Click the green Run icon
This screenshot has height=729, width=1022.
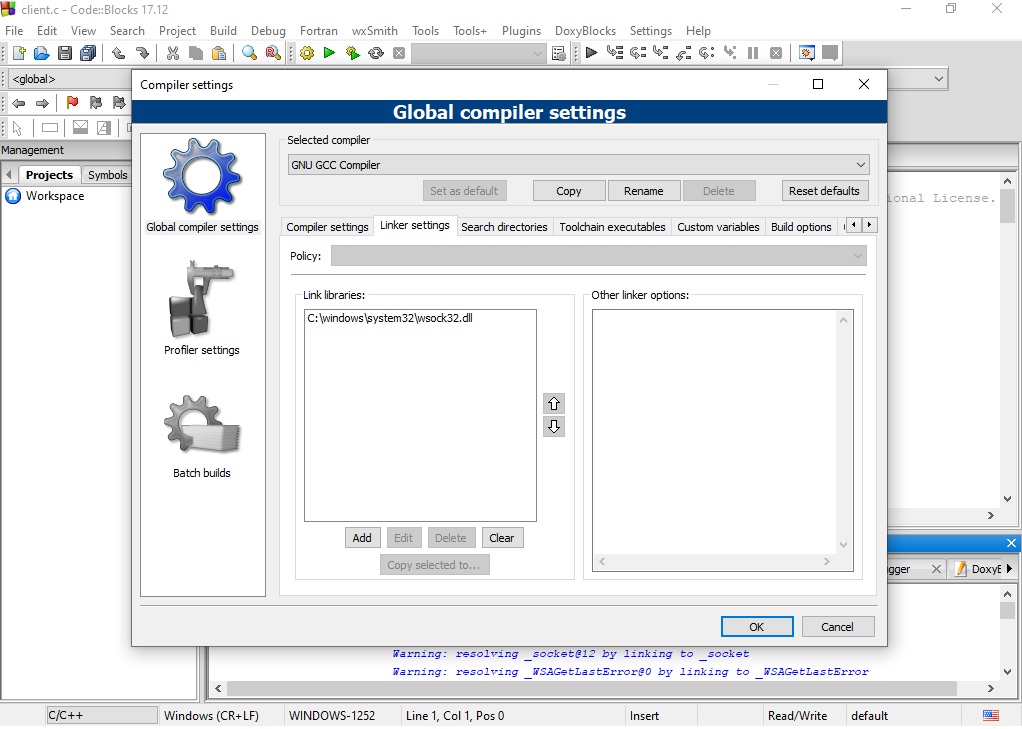(x=329, y=53)
